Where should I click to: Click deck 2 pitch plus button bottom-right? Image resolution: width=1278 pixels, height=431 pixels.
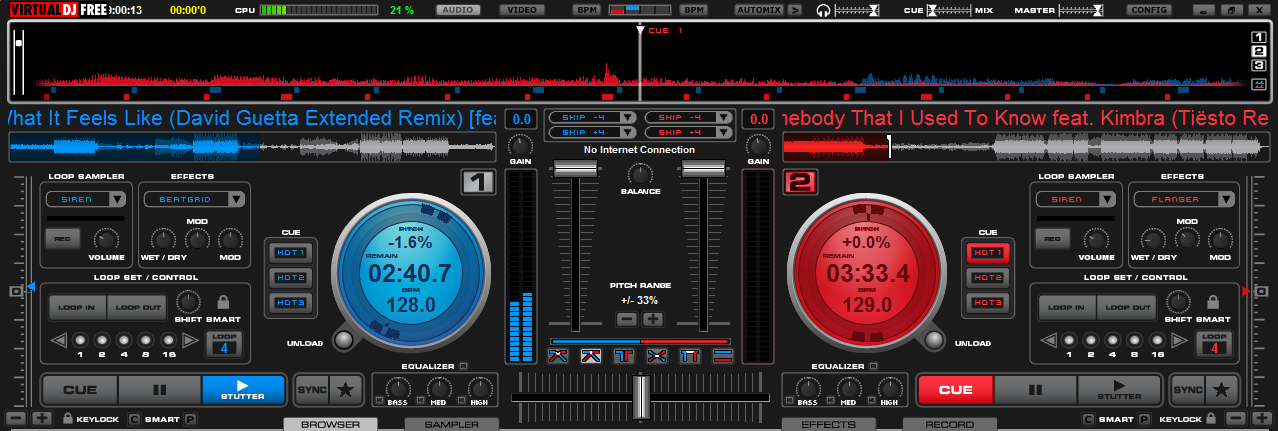tap(1261, 417)
